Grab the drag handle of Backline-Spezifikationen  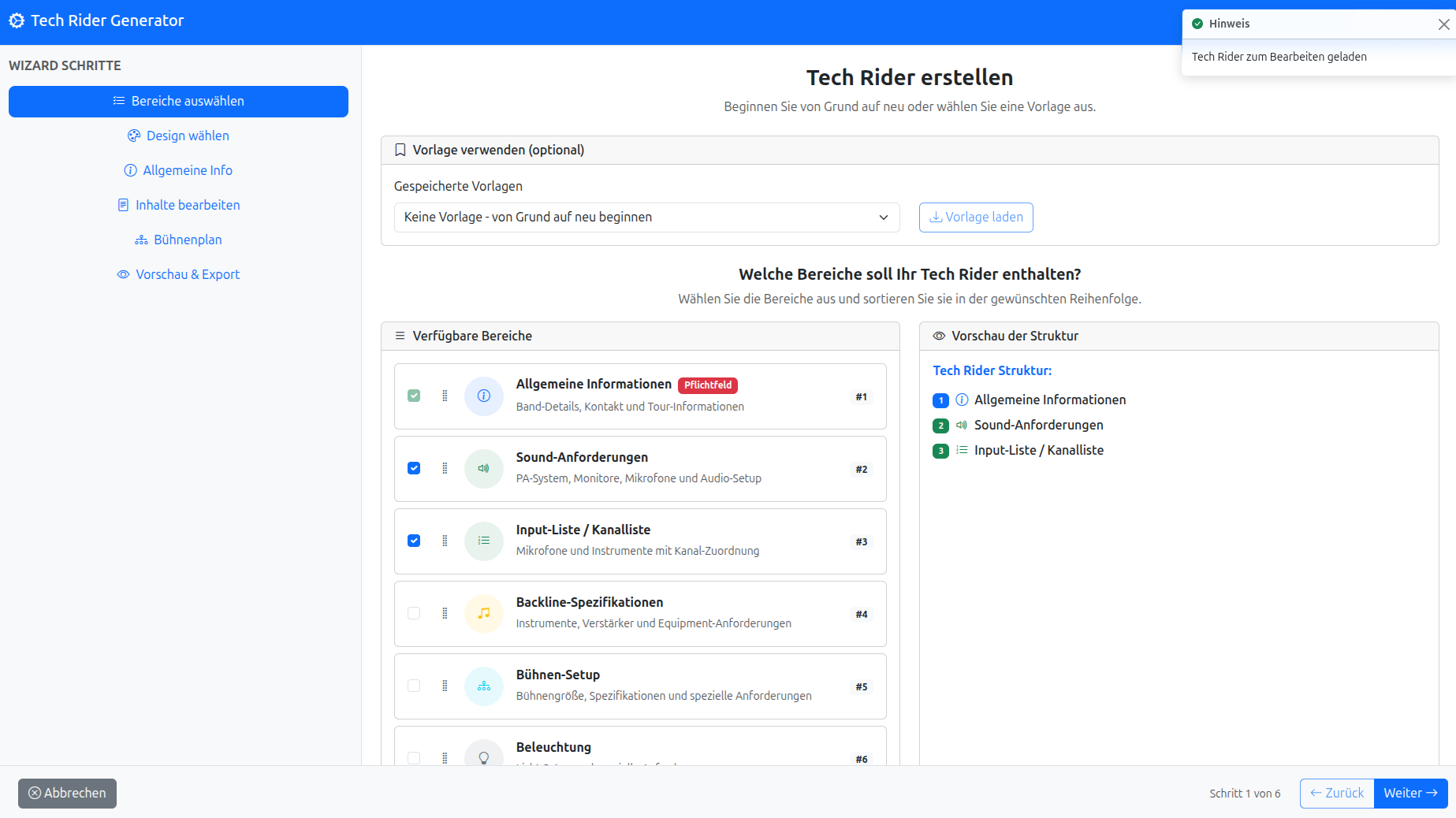click(445, 613)
